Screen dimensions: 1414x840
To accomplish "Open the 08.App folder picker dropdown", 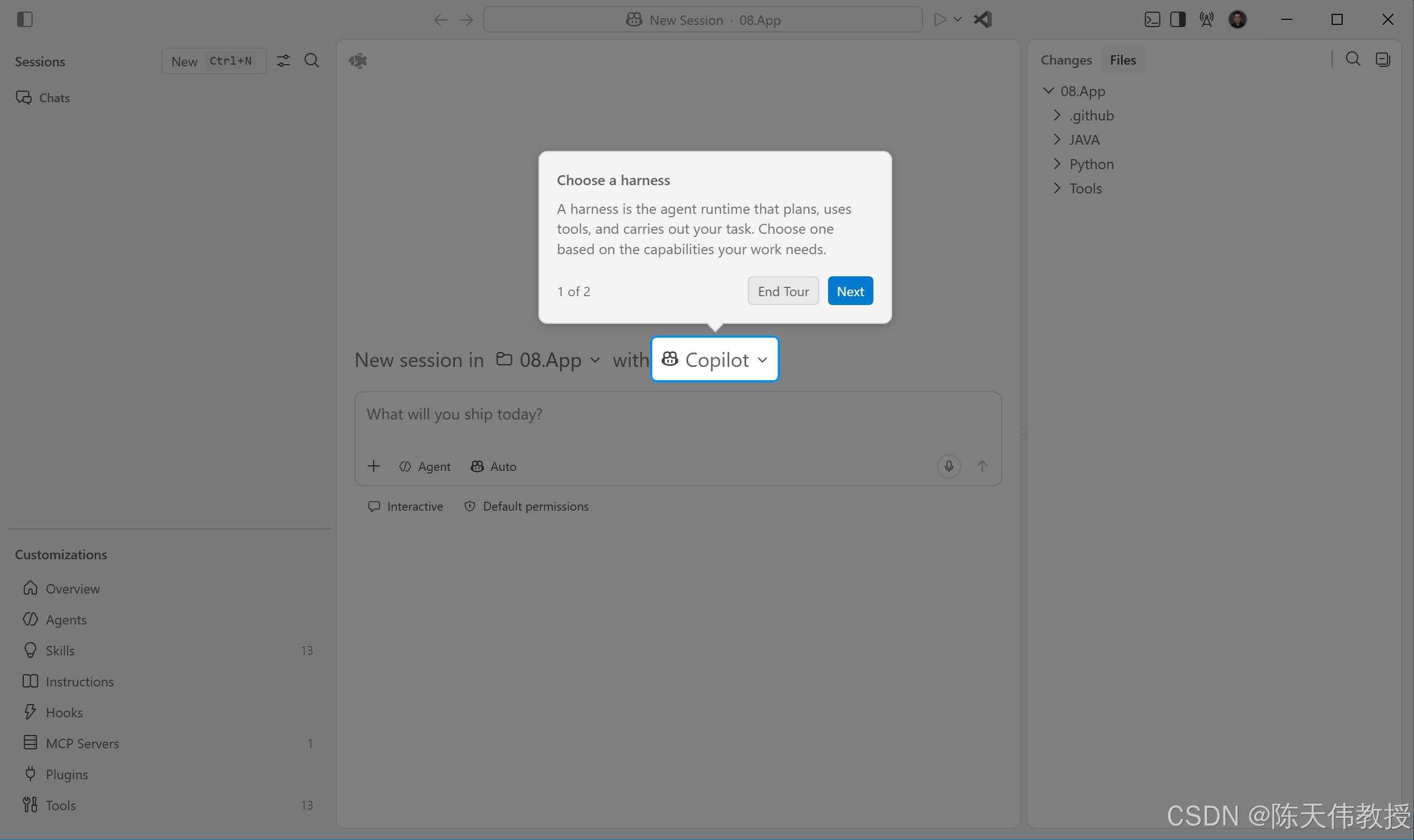I will [548, 360].
